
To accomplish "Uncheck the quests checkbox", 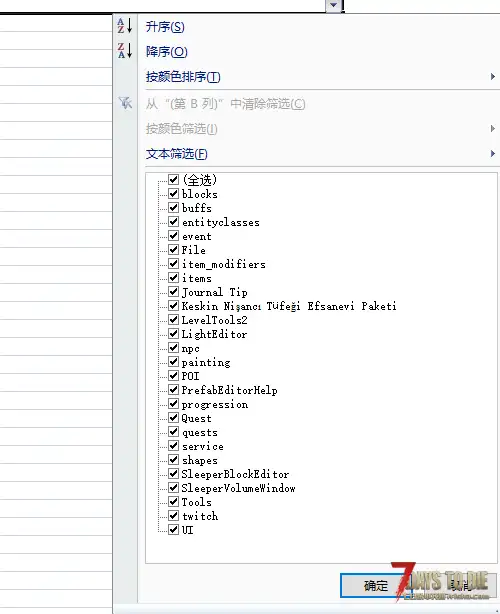I will pyautogui.click(x=173, y=432).
